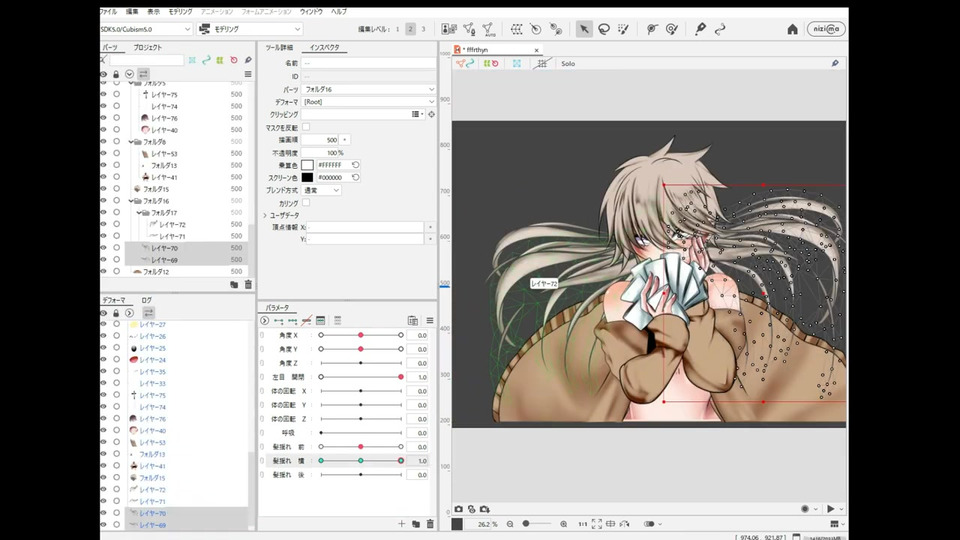Set edit level to 1

pos(397,29)
